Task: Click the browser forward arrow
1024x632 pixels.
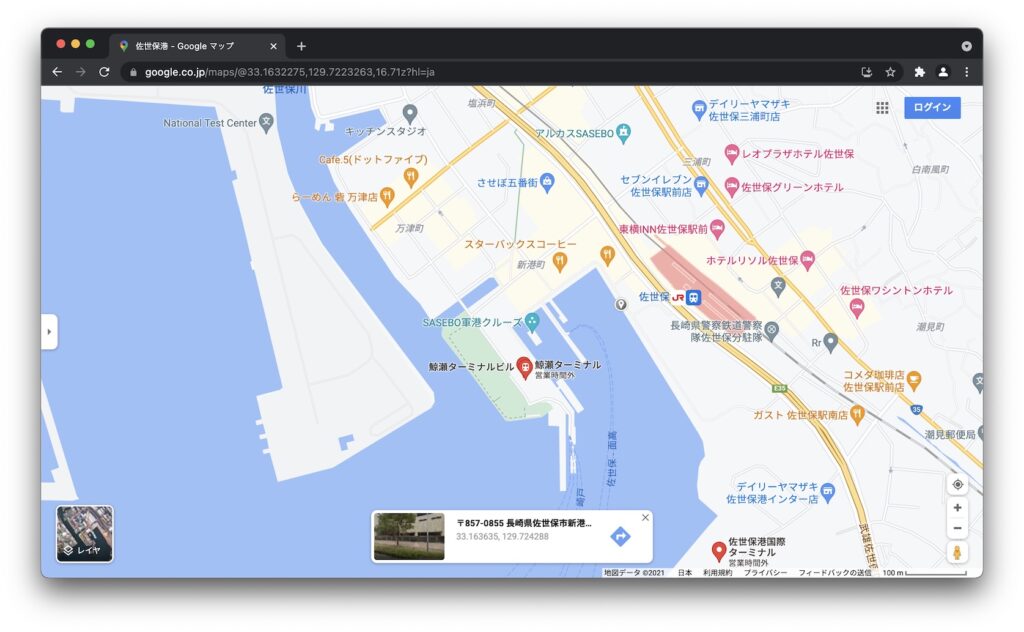Action: (80, 72)
